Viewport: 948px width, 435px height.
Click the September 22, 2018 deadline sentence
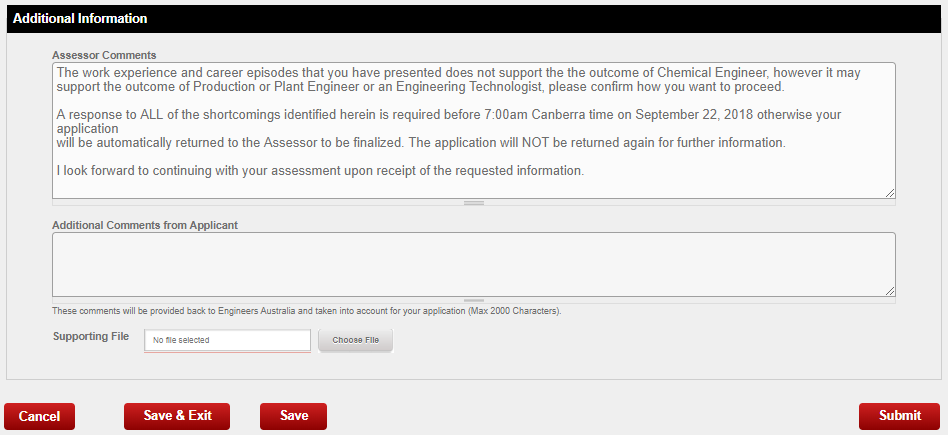(450, 114)
